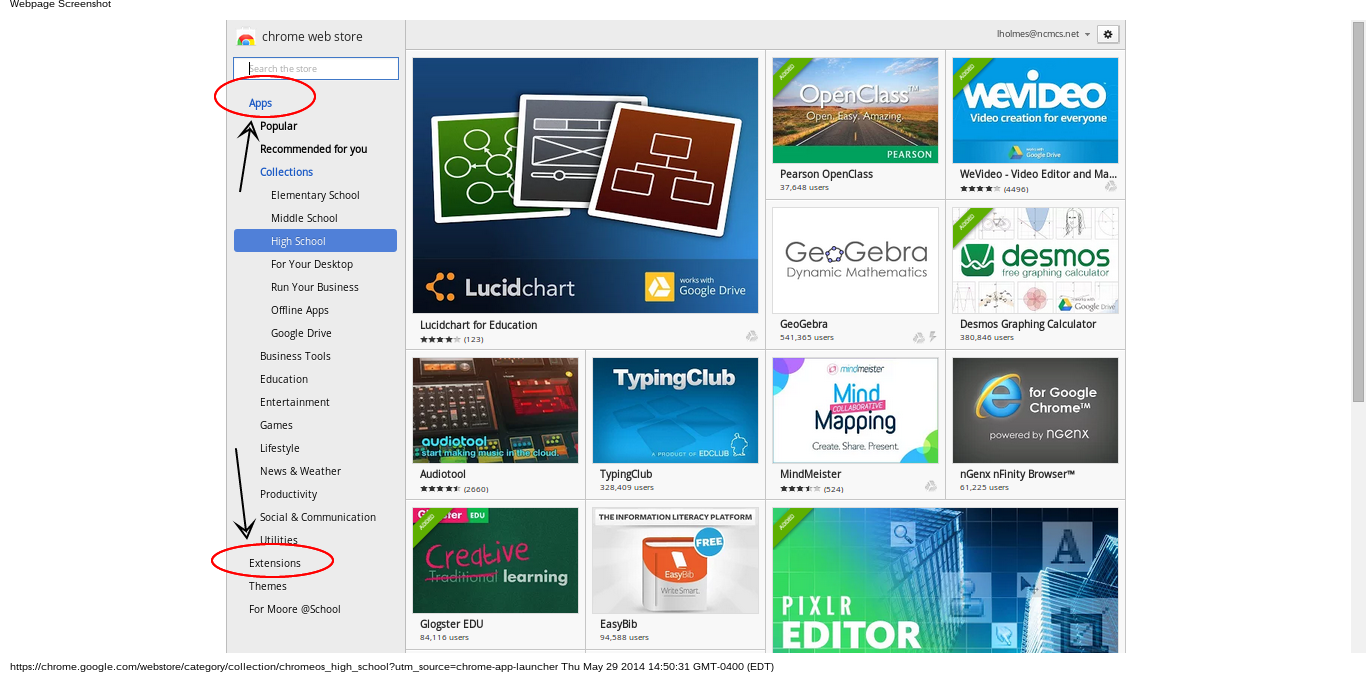Open the Elementary School collection
Viewport: 1366px width, 673px height.
(x=315, y=195)
